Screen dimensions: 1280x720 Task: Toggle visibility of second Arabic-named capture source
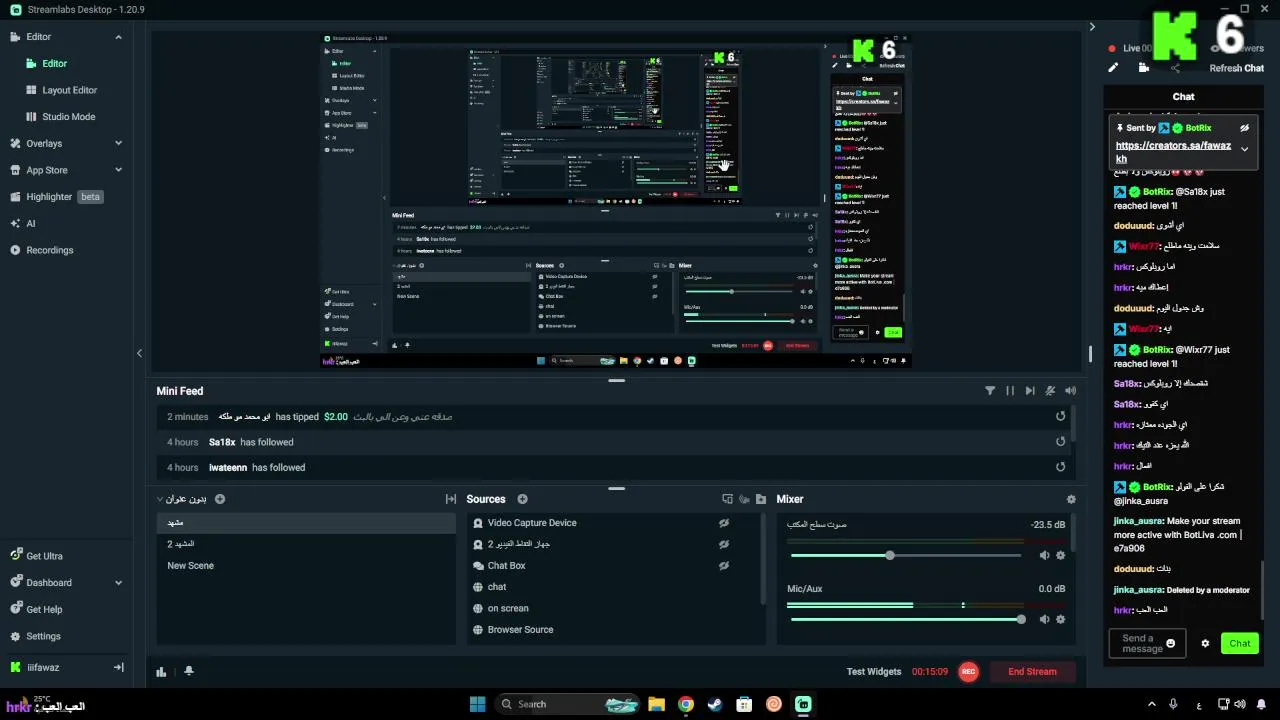pos(724,544)
